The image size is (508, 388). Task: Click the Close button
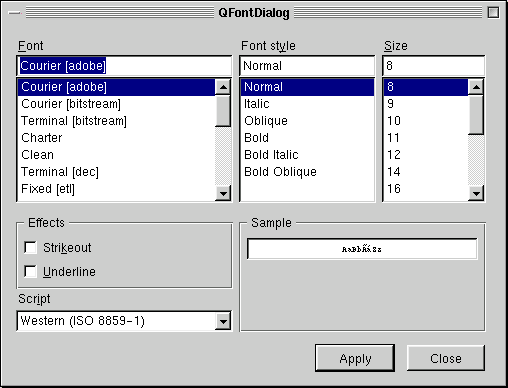click(446, 358)
